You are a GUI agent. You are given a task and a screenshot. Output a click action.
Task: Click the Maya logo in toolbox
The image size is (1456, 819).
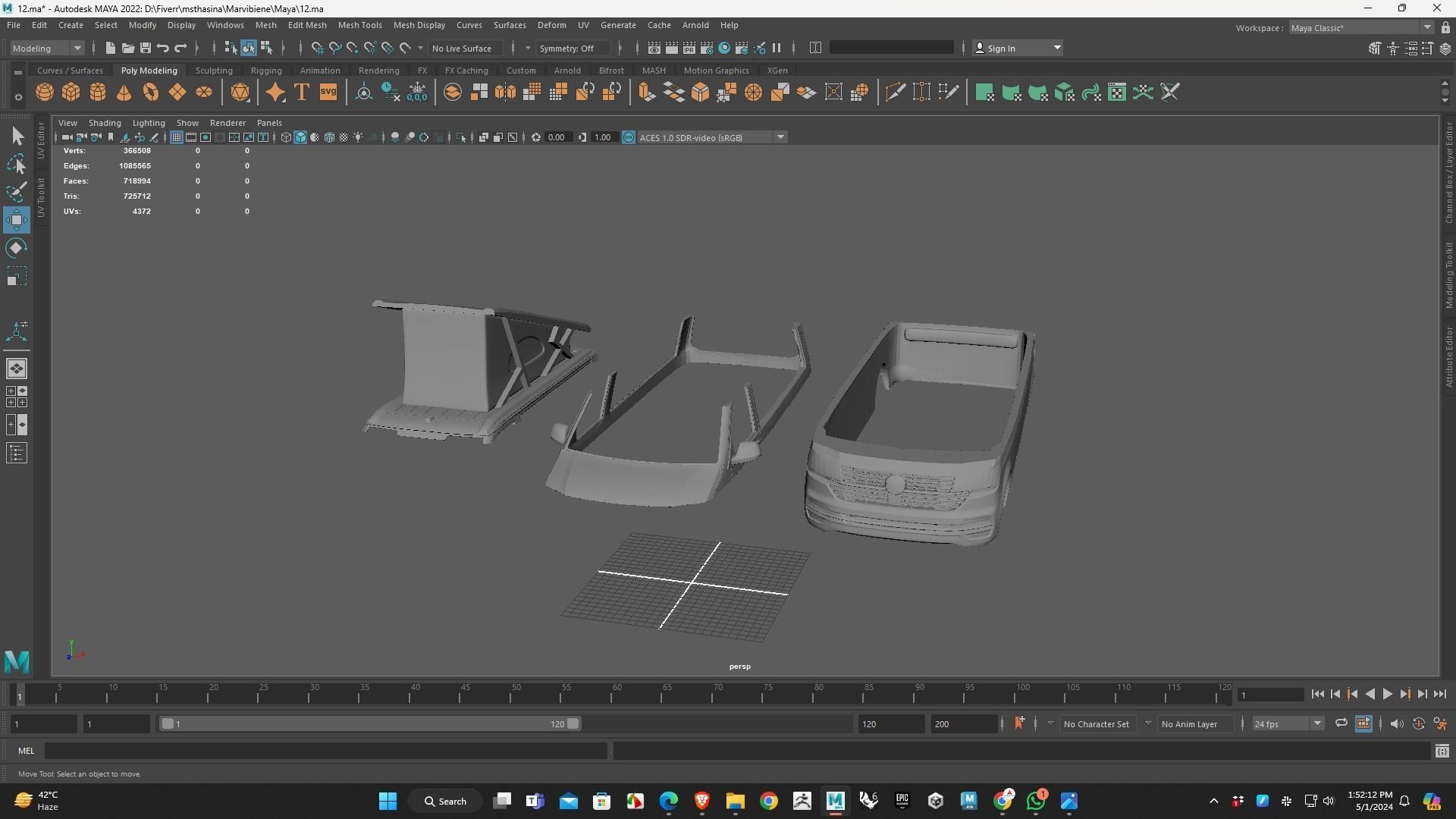point(17,662)
